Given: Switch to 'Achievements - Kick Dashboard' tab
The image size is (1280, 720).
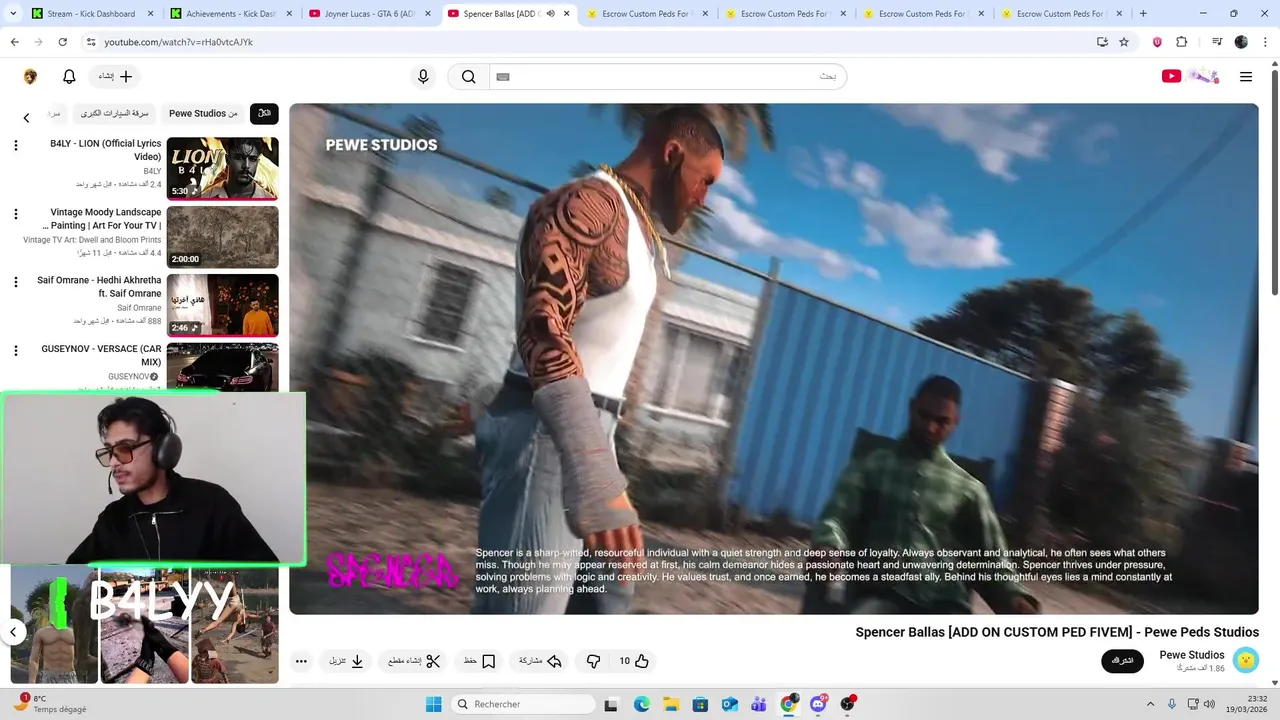Looking at the screenshot, I should (x=230, y=14).
